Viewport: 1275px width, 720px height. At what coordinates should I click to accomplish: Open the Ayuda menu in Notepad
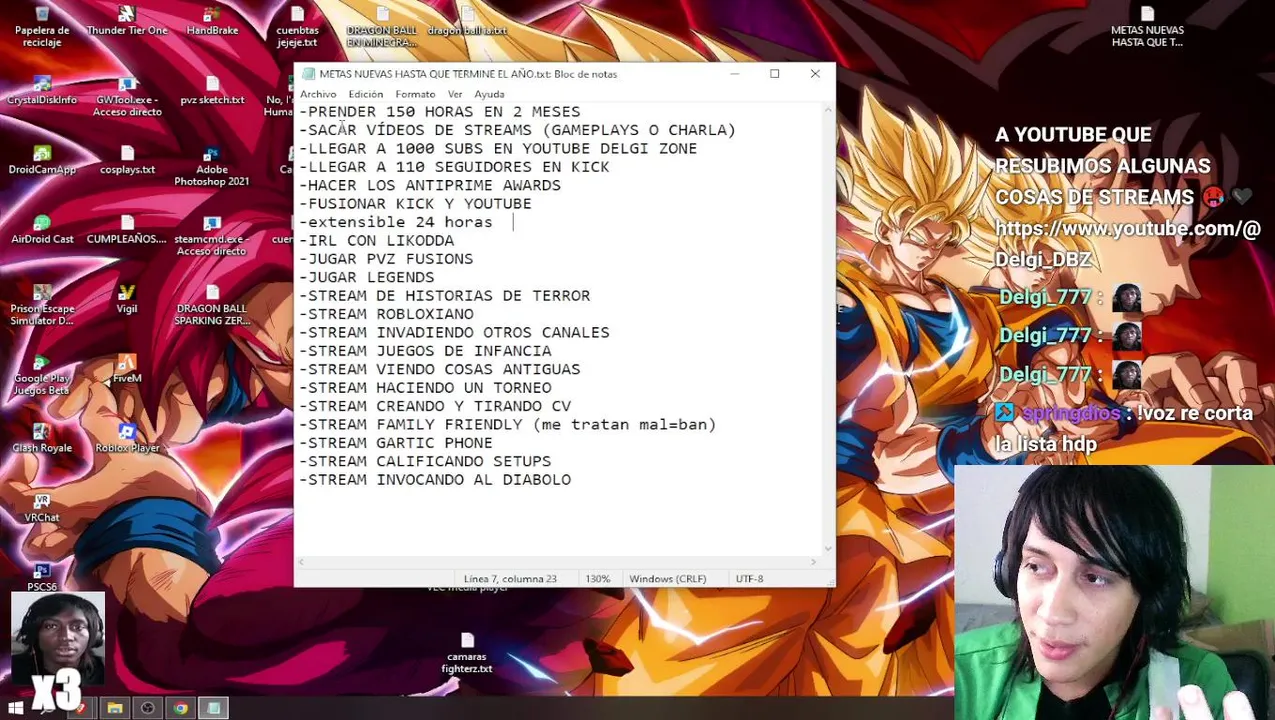click(489, 94)
